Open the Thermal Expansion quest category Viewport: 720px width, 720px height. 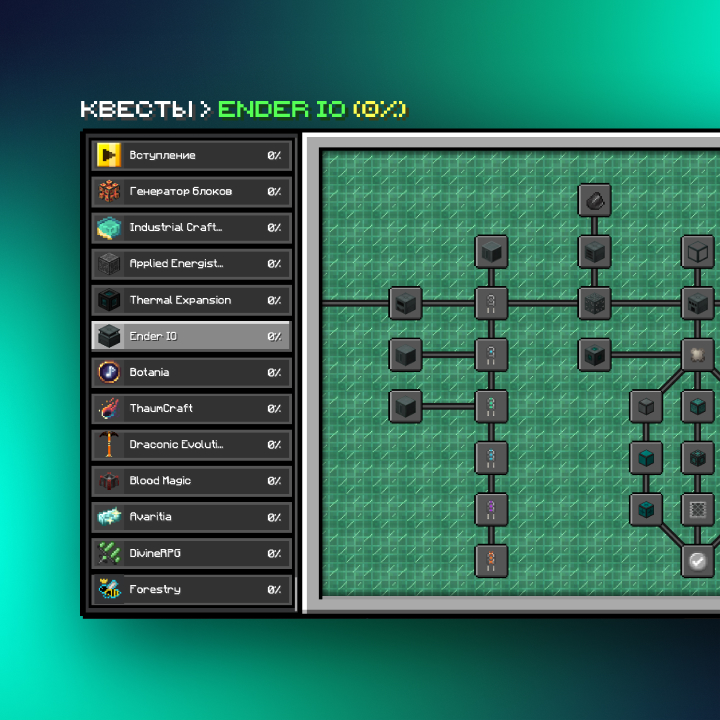pos(191,300)
